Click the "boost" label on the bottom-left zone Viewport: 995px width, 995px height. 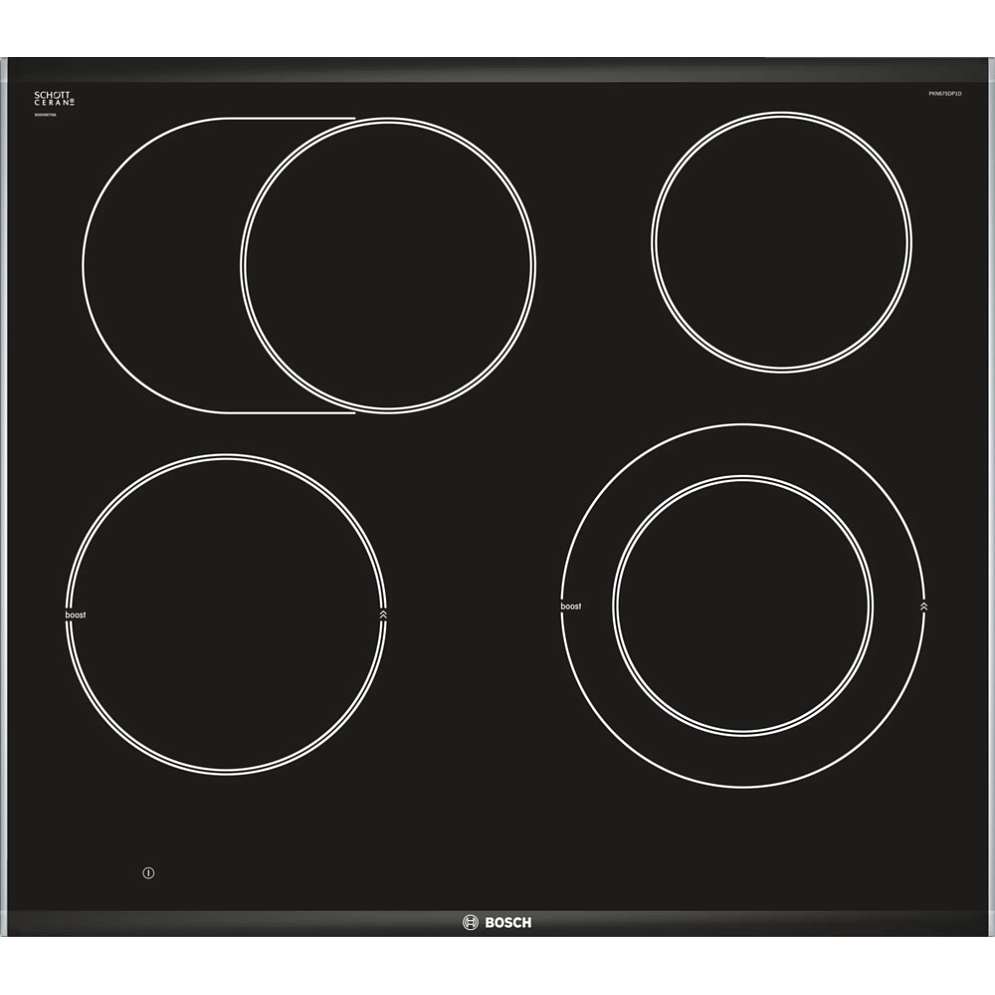76,614
